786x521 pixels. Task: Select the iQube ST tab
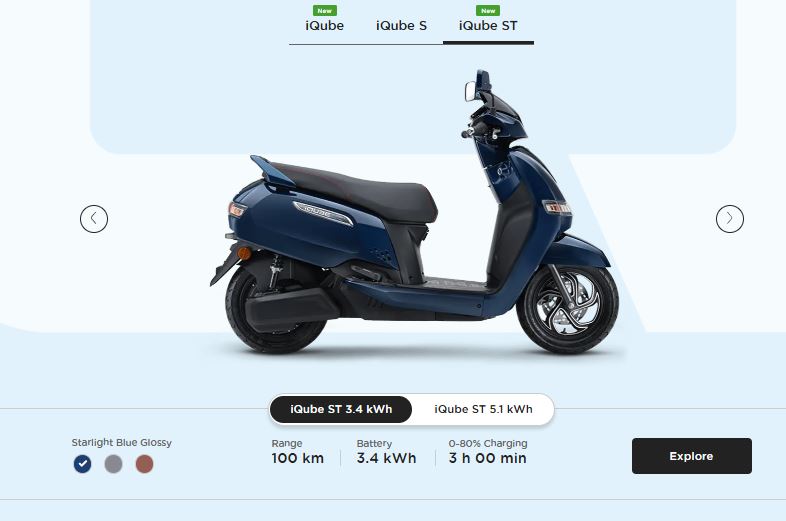pos(488,26)
